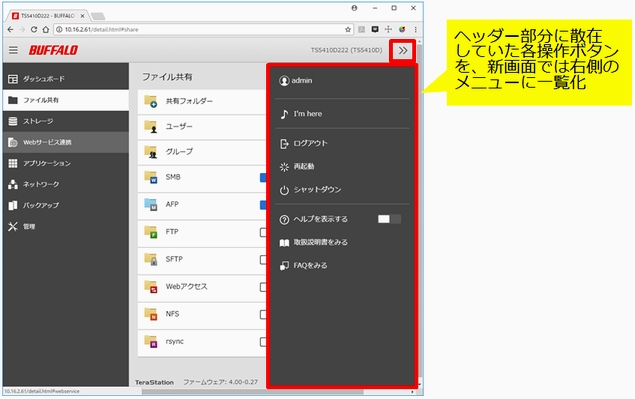Click the help question-mark icon

(x=284, y=220)
